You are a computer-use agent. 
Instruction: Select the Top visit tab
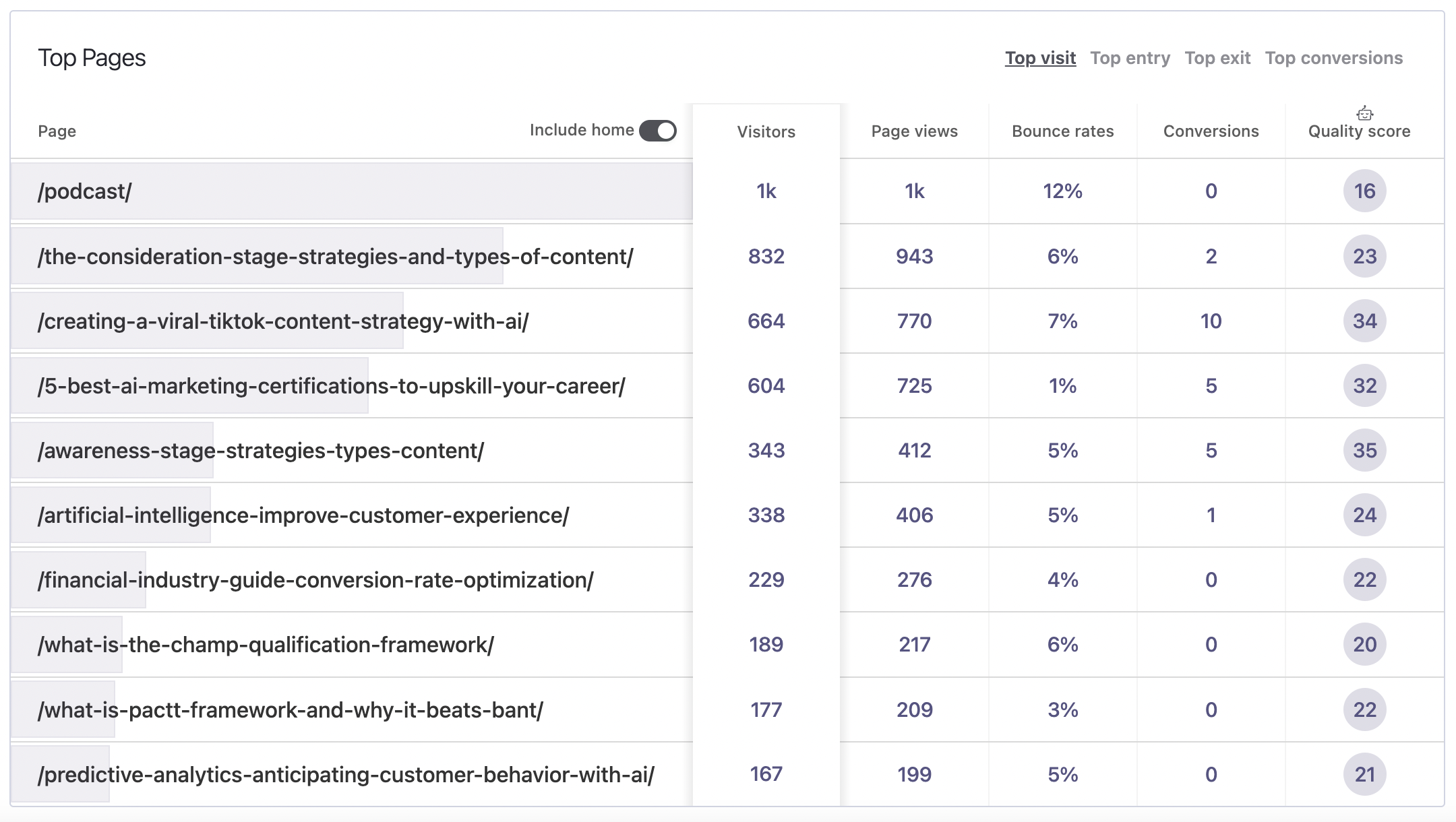coord(1040,58)
